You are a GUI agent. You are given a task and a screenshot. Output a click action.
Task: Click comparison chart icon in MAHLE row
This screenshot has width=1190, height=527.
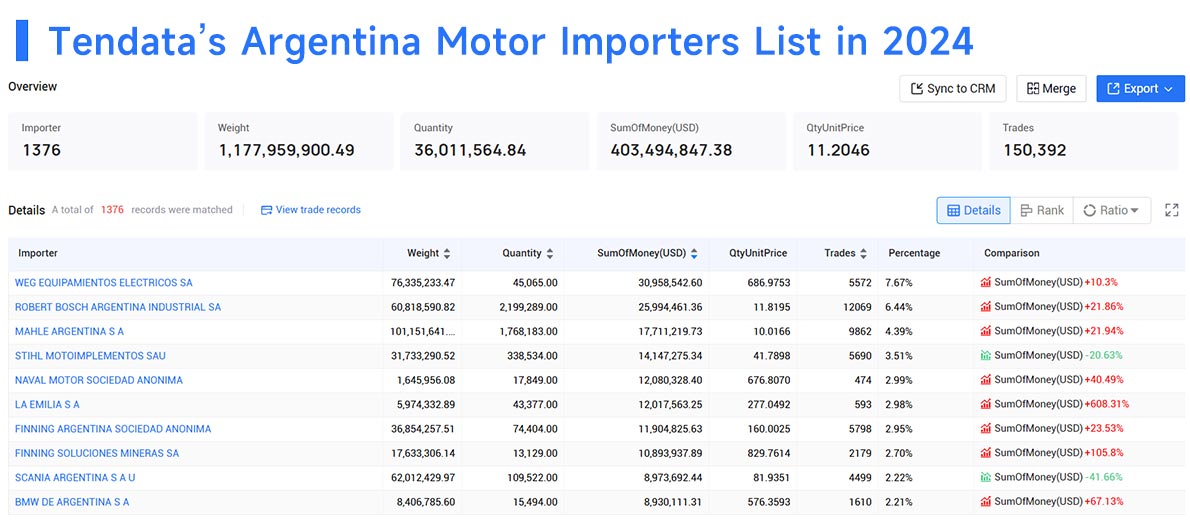pos(986,331)
